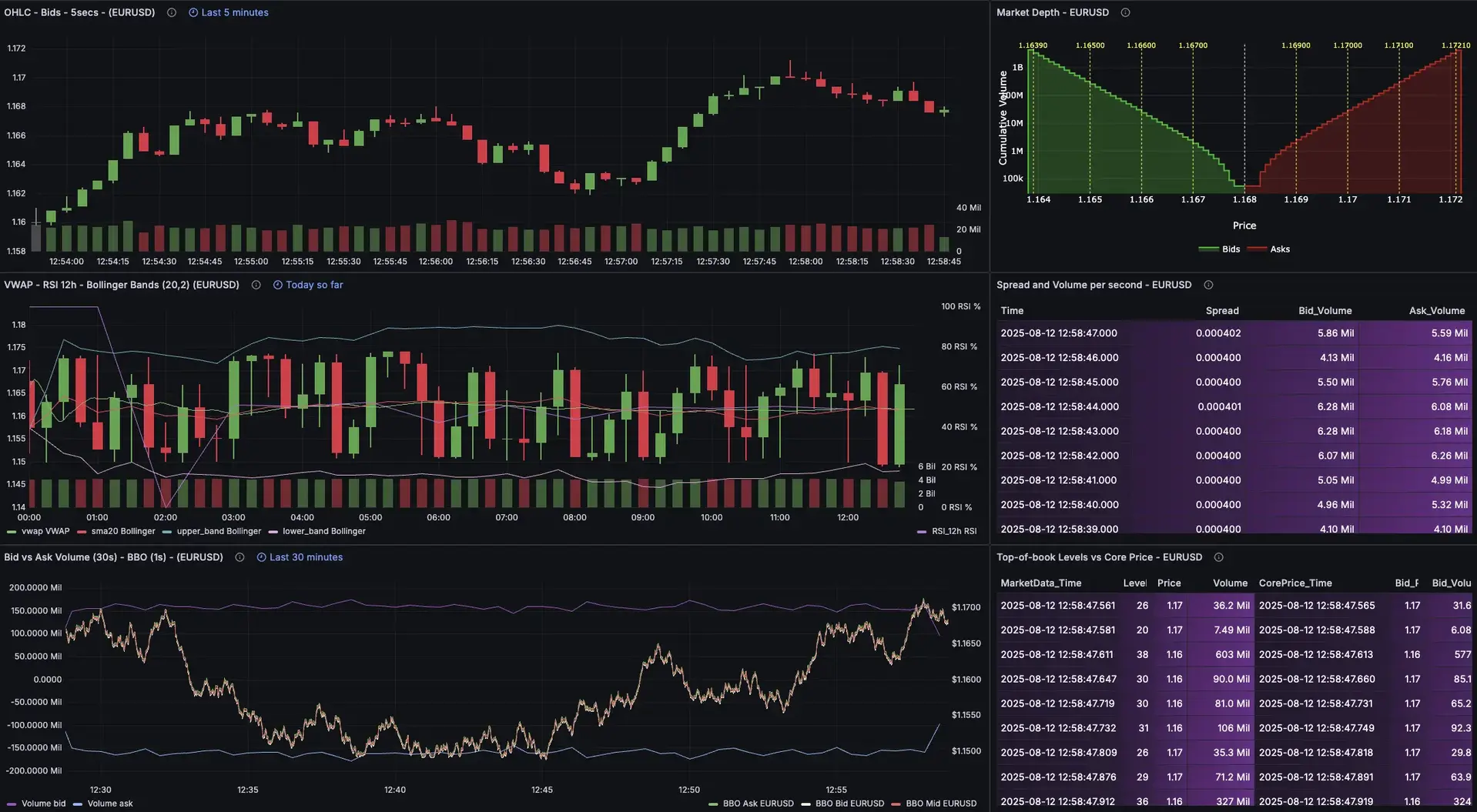
Task: Open the OHLC Bids panel title menu
Action: (x=79, y=12)
